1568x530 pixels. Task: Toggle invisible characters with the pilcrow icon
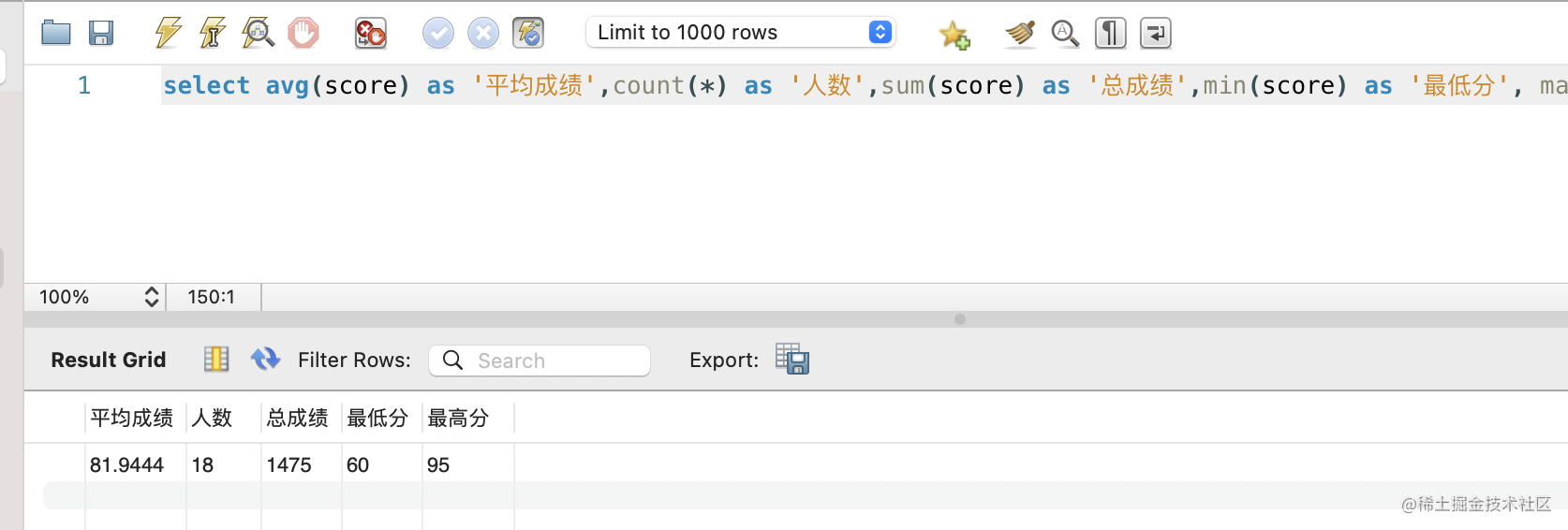point(1110,34)
